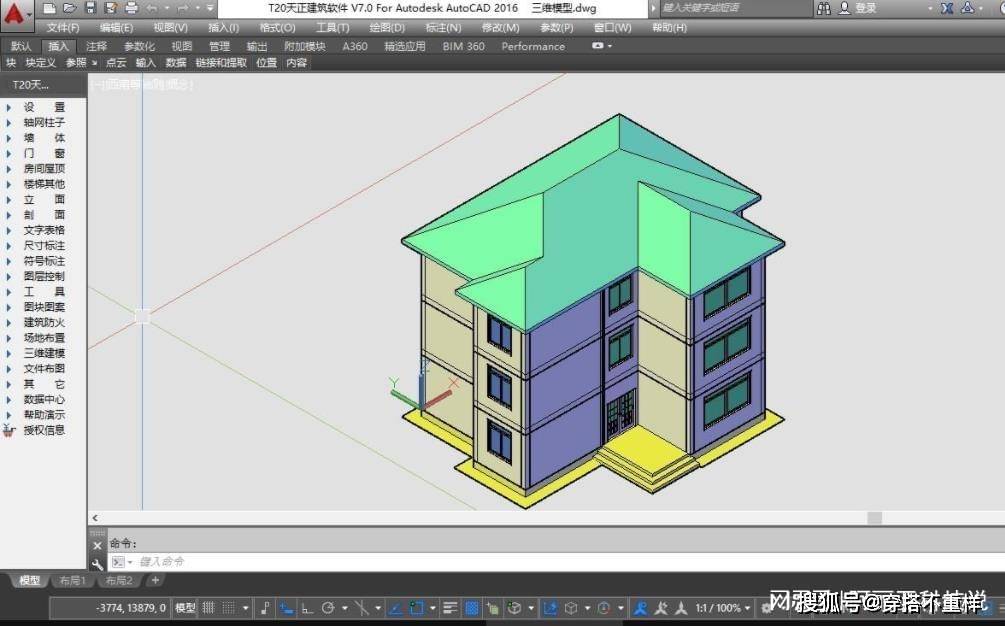The height and width of the screenshot is (626, 1005).
Task: Add a new layout with the plus tab
Action: click(154, 580)
